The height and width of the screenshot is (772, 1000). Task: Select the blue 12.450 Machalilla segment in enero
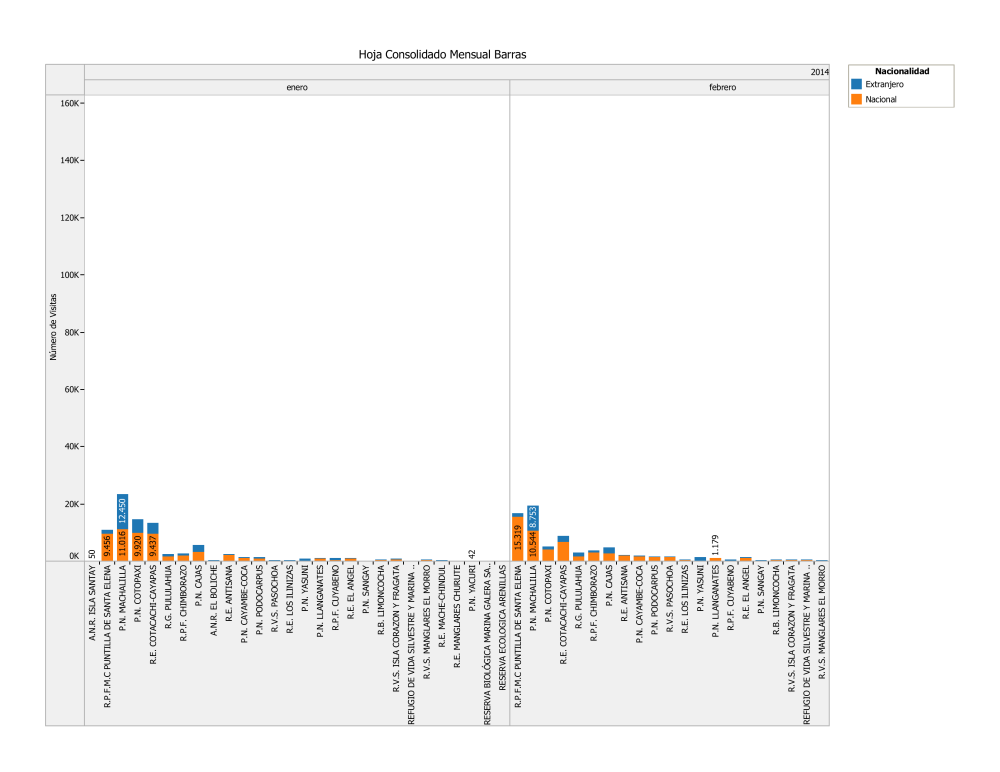pyautogui.click(x=122, y=512)
